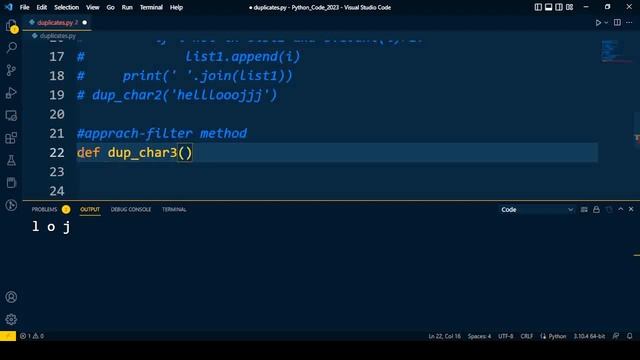
Task: Open the Search view icon
Action: point(11,47)
